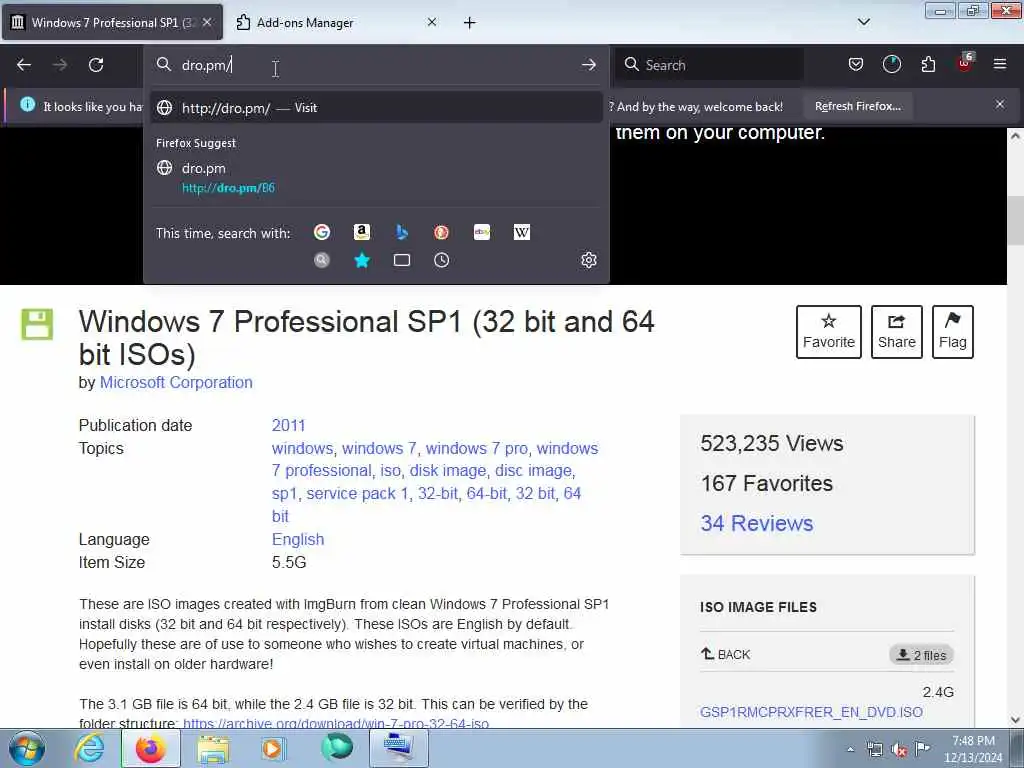Click the Favorite button
The image size is (1024, 768).
click(x=828, y=332)
